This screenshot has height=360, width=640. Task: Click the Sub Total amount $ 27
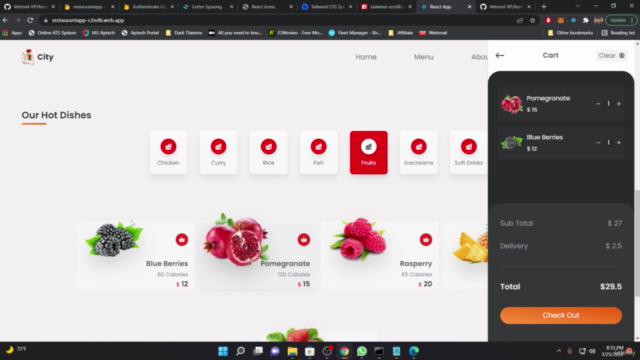(x=614, y=223)
